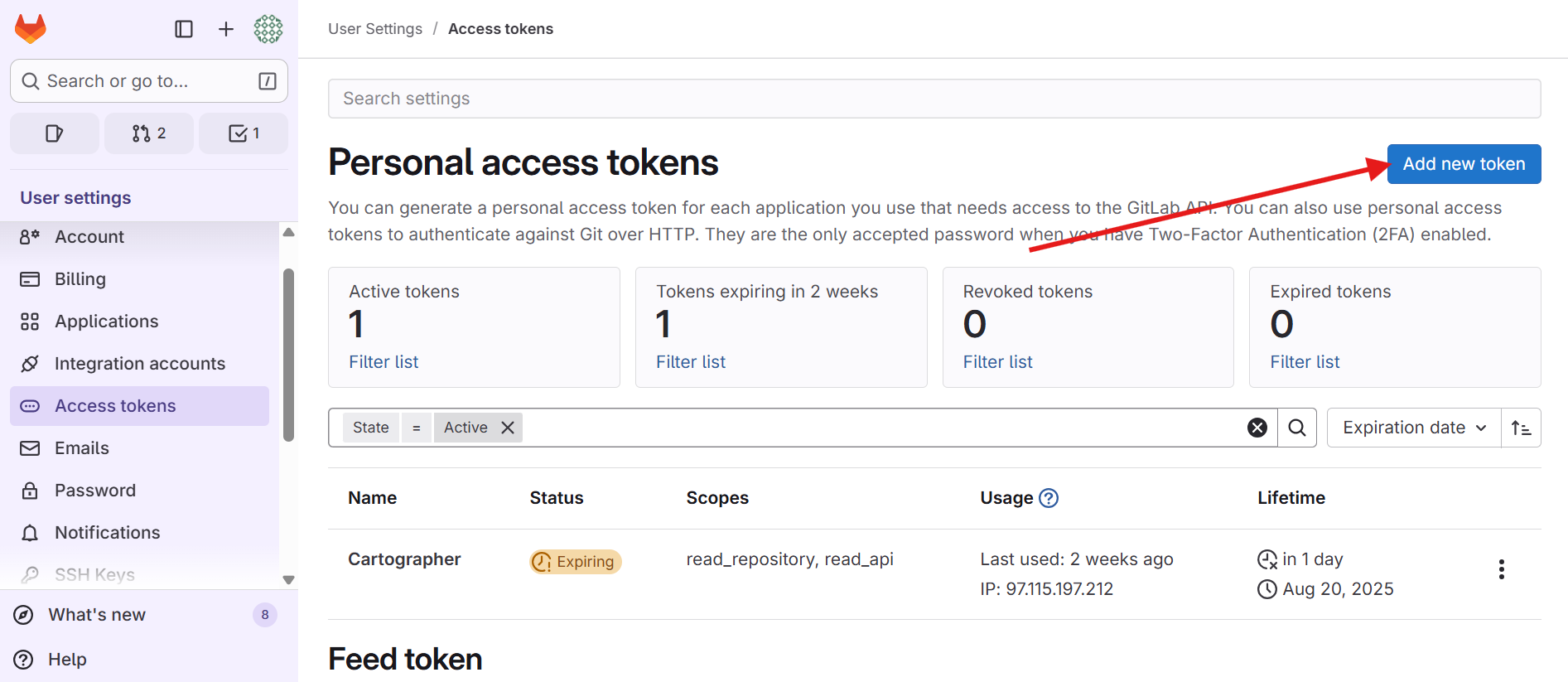
Task: Click the User Settings breadcrumb
Action: coord(375,29)
